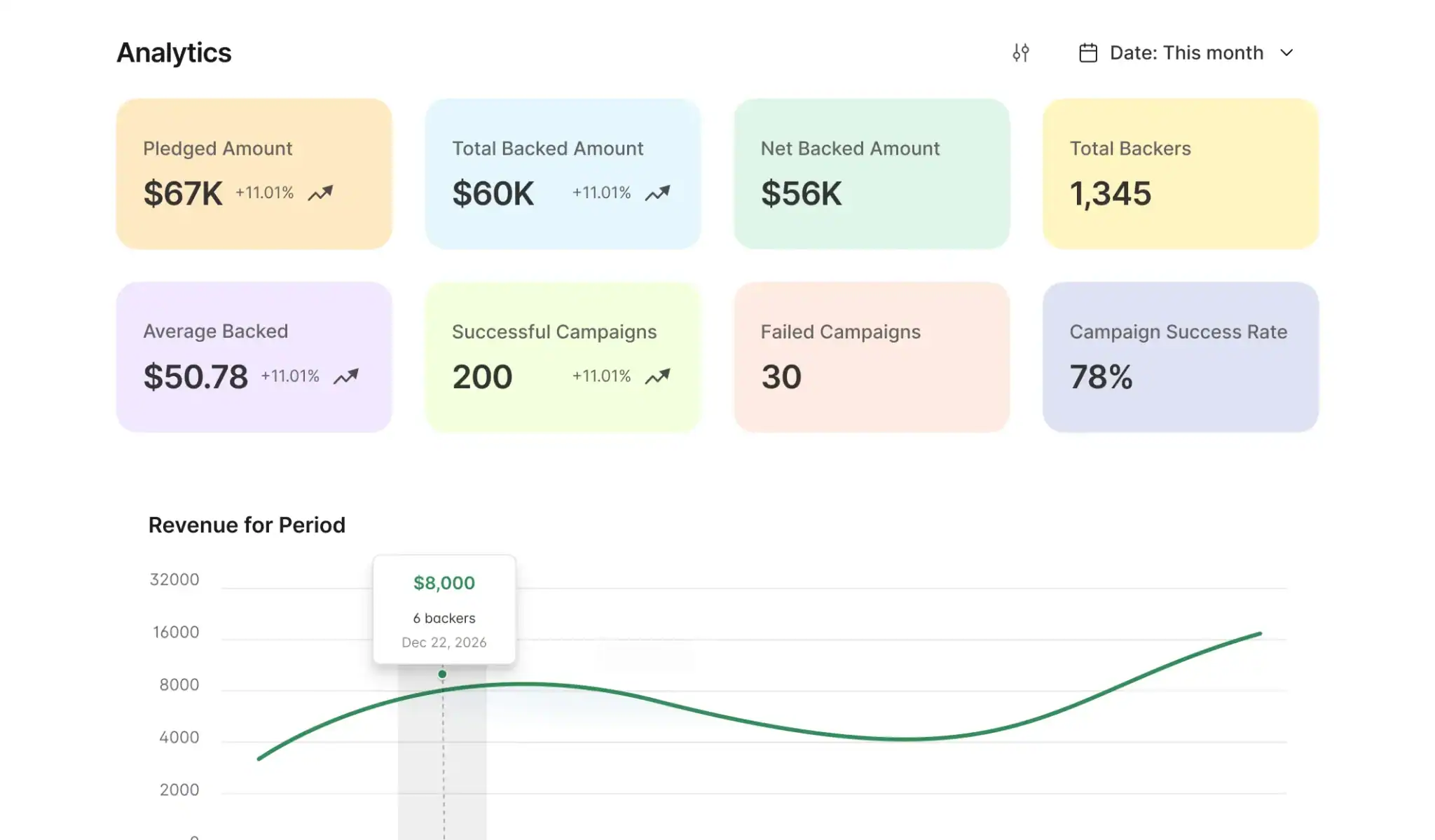Screen dimensions: 1435x840
Task: Click the calendar icon beside Date
Action: click(x=1087, y=53)
